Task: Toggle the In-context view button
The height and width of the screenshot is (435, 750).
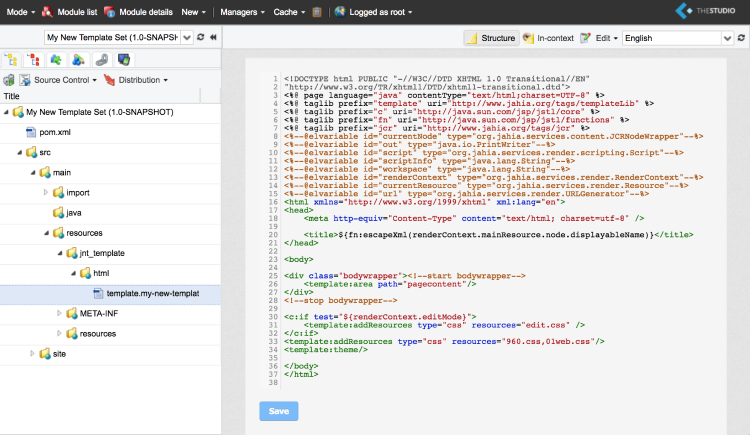Action: click(x=548, y=38)
